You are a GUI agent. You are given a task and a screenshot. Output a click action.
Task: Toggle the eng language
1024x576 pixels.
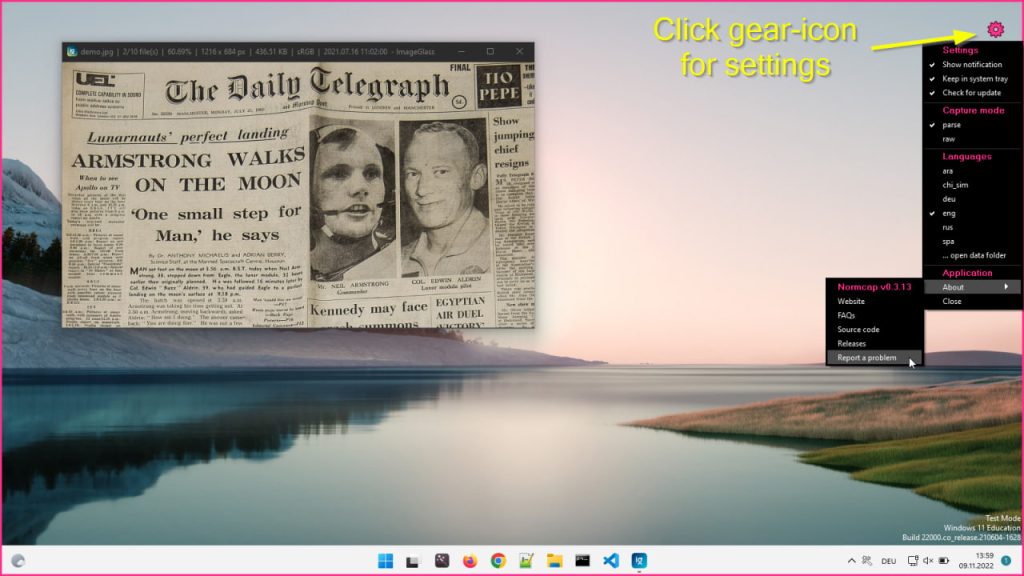[972, 214]
